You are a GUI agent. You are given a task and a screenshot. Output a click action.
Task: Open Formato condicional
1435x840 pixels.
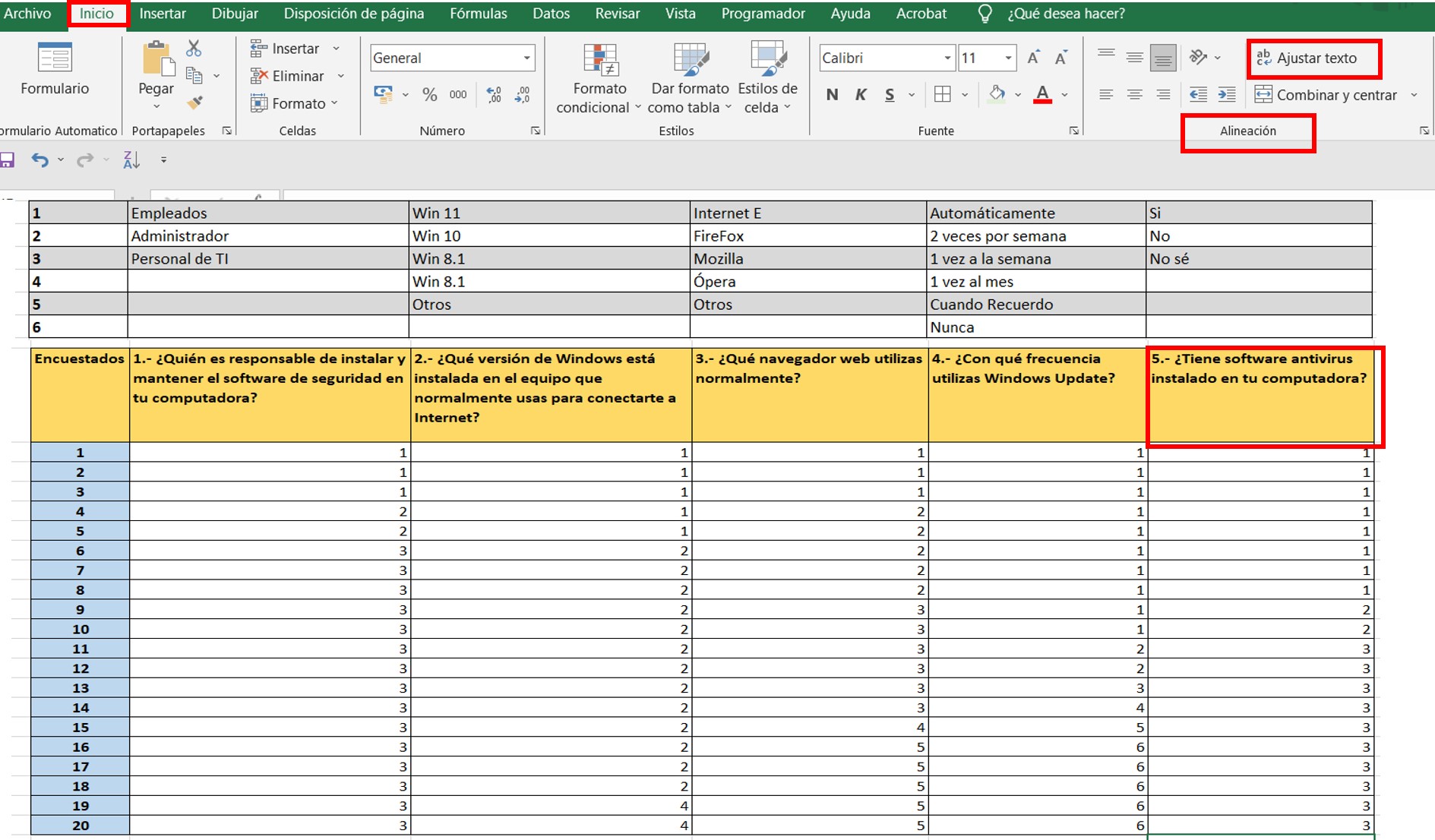pyautogui.click(x=599, y=78)
